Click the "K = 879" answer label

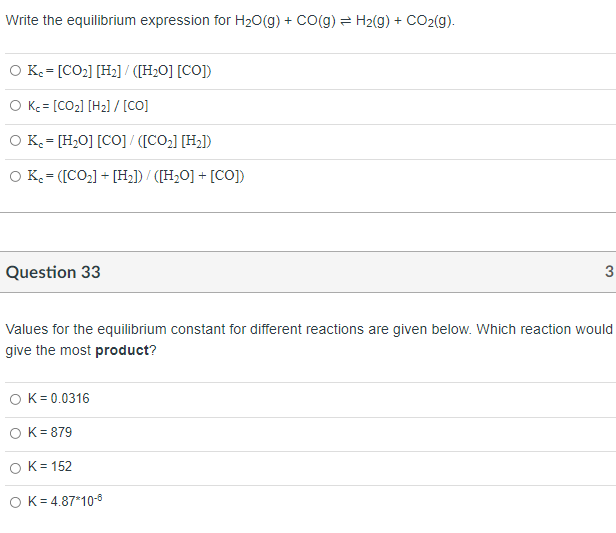pyautogui.click(x=50, y=432)
